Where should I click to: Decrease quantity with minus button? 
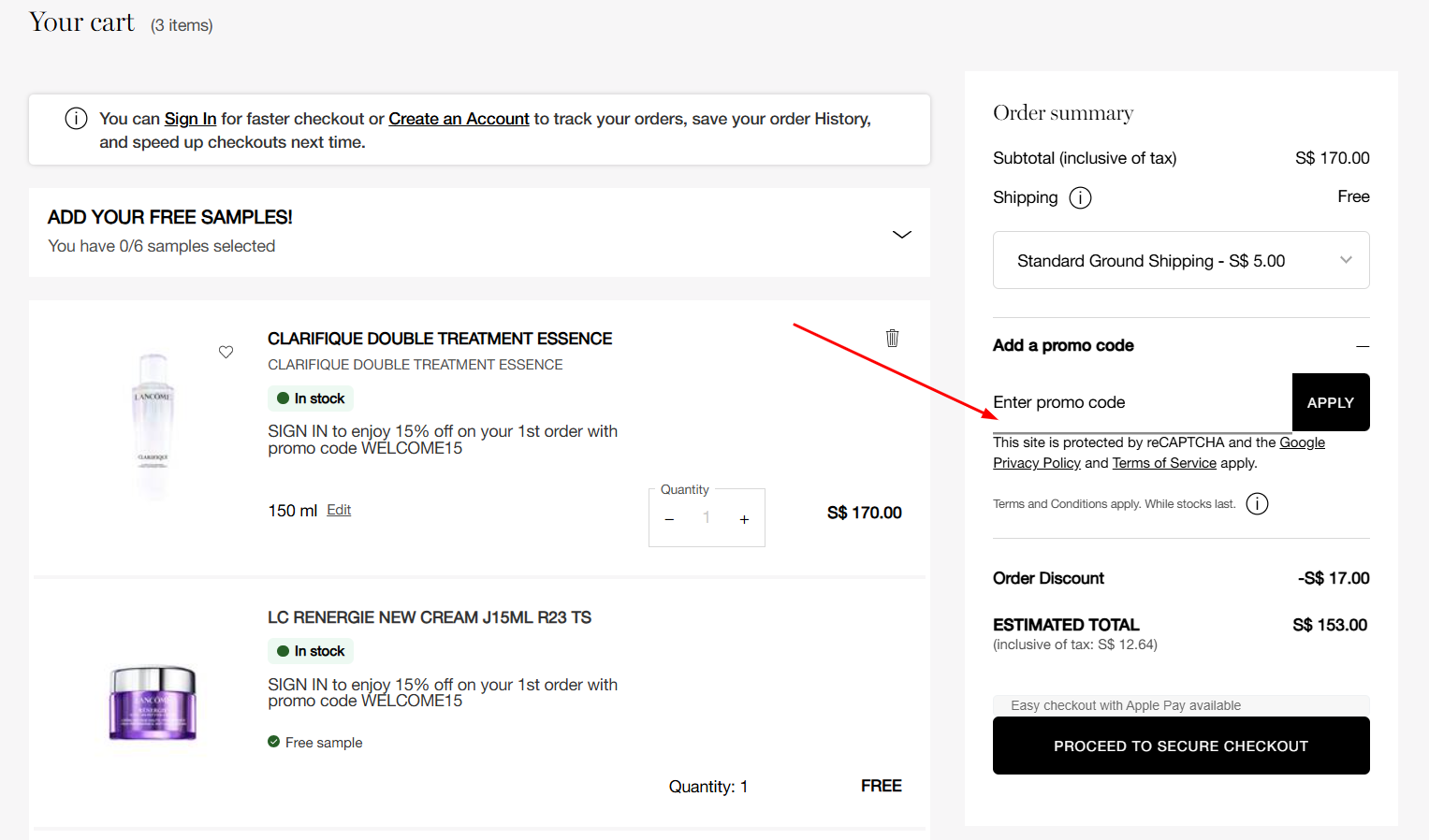[x=669, y=519]
